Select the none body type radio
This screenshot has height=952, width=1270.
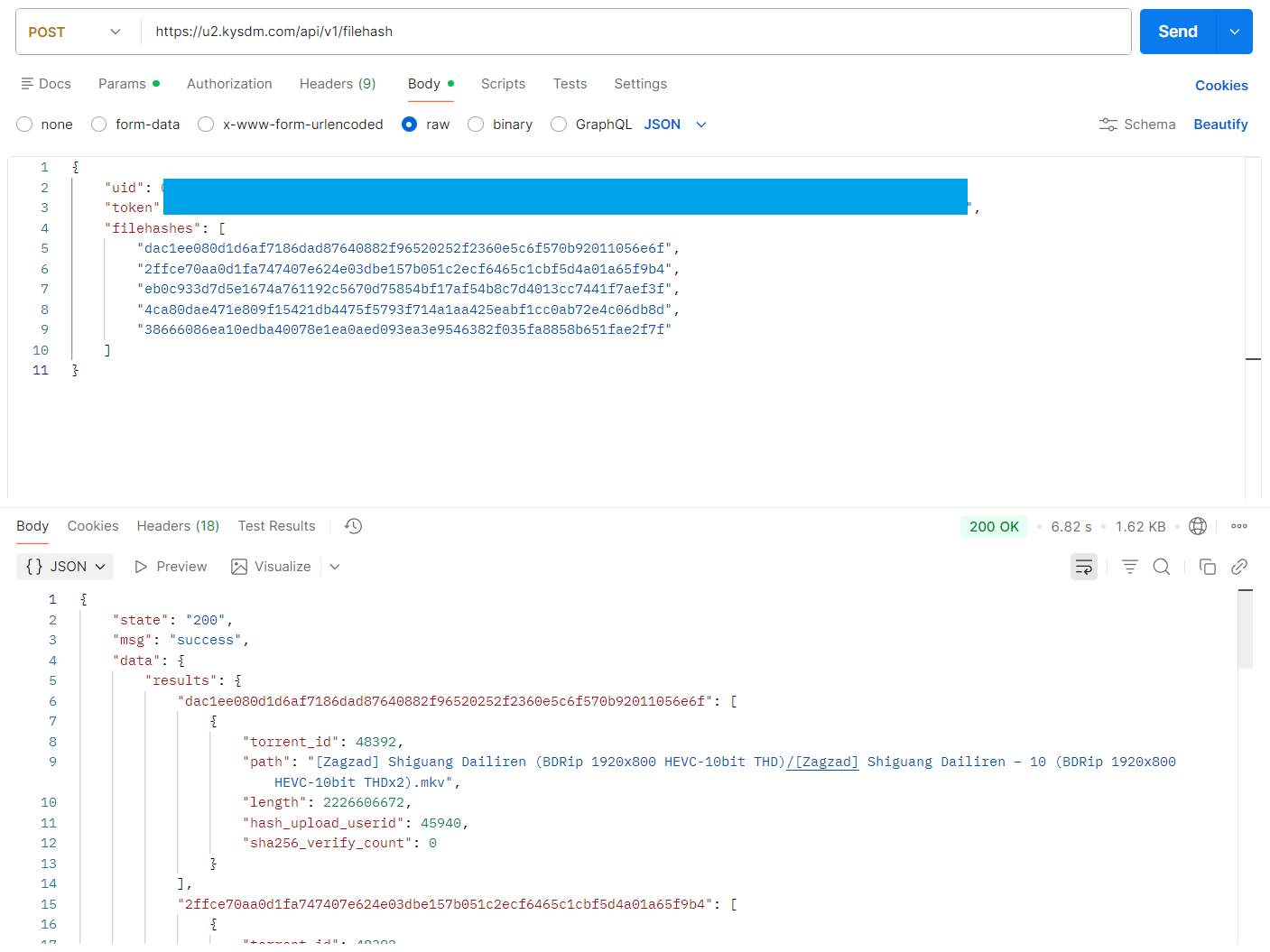point(24,125)
